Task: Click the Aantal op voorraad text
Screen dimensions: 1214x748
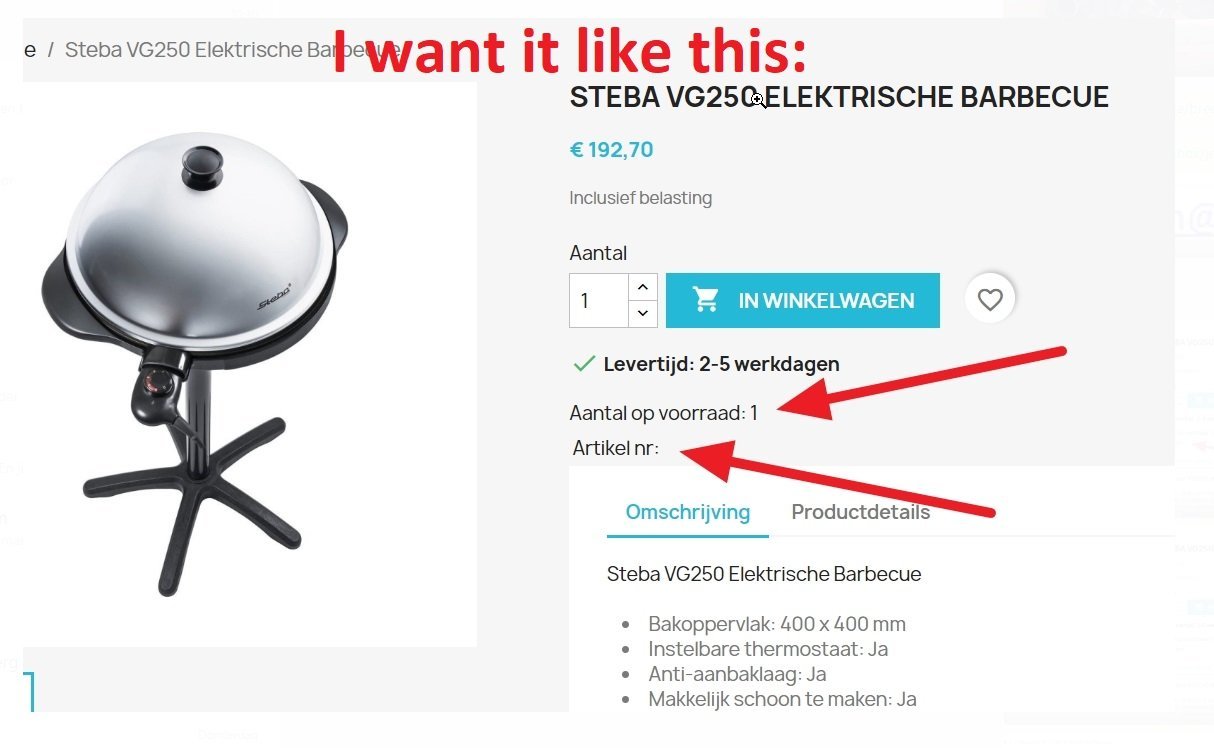Action: [x=664, y=412]
